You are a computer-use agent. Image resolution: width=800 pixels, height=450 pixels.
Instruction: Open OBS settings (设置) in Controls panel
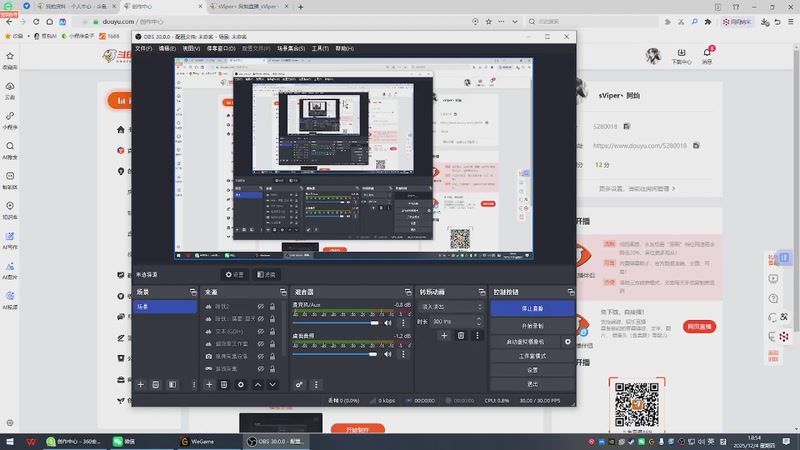(x=532, y=369)
